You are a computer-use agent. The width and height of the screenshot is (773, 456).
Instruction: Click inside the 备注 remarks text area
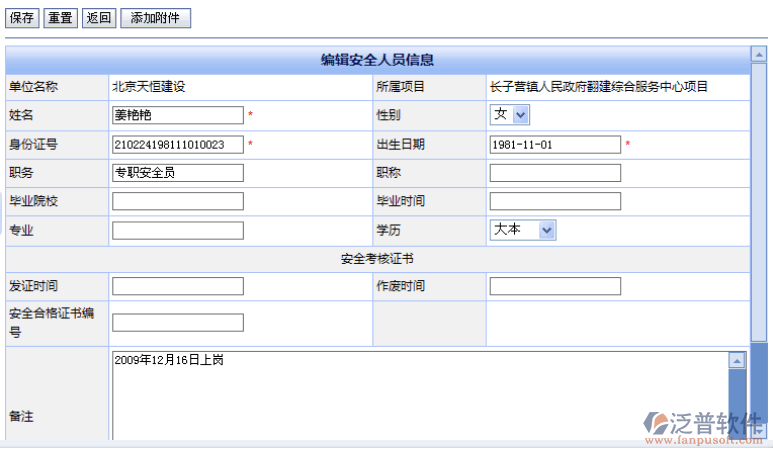(420, 400)
